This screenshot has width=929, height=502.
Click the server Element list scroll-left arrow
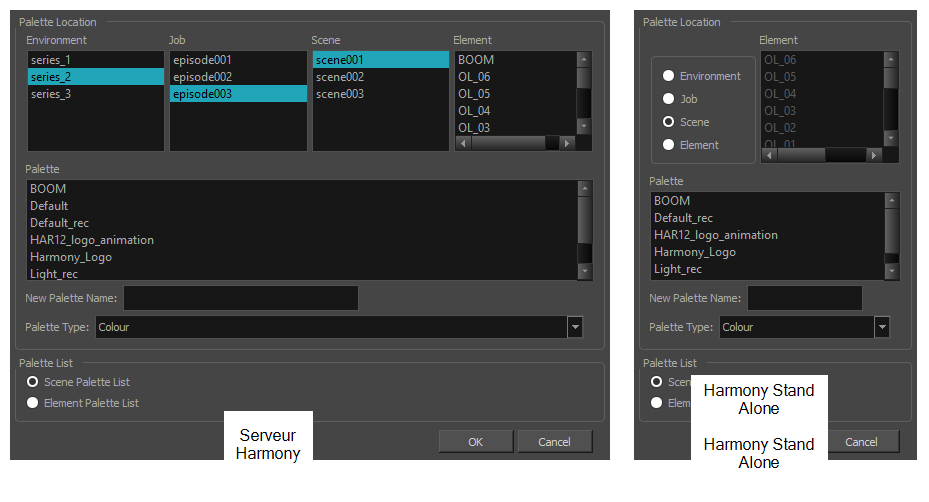[463, 143]
